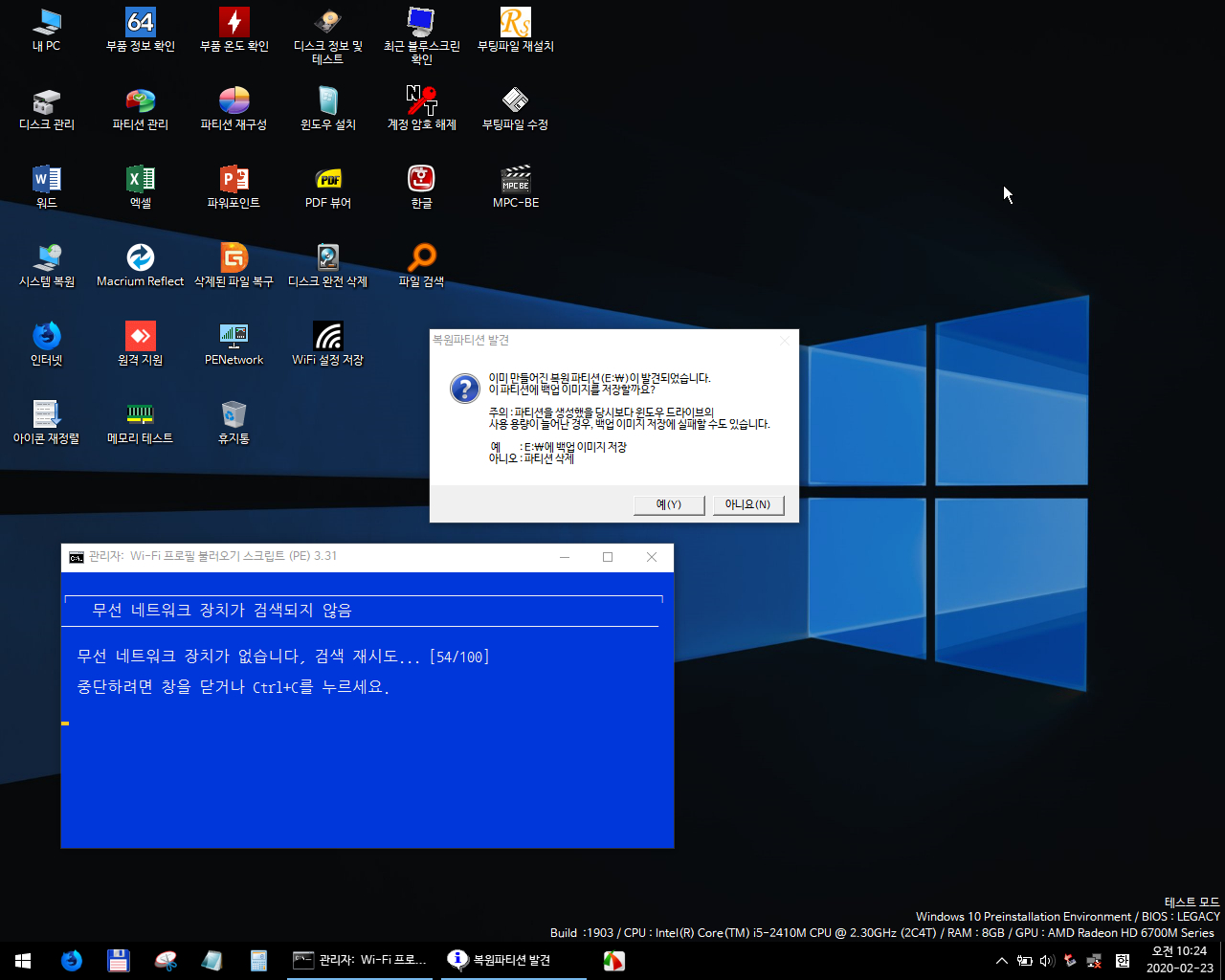Open 윈도우 설치 desktop icon
The width and height of the screenshot is (1225, 980).
tap(328, 108)
